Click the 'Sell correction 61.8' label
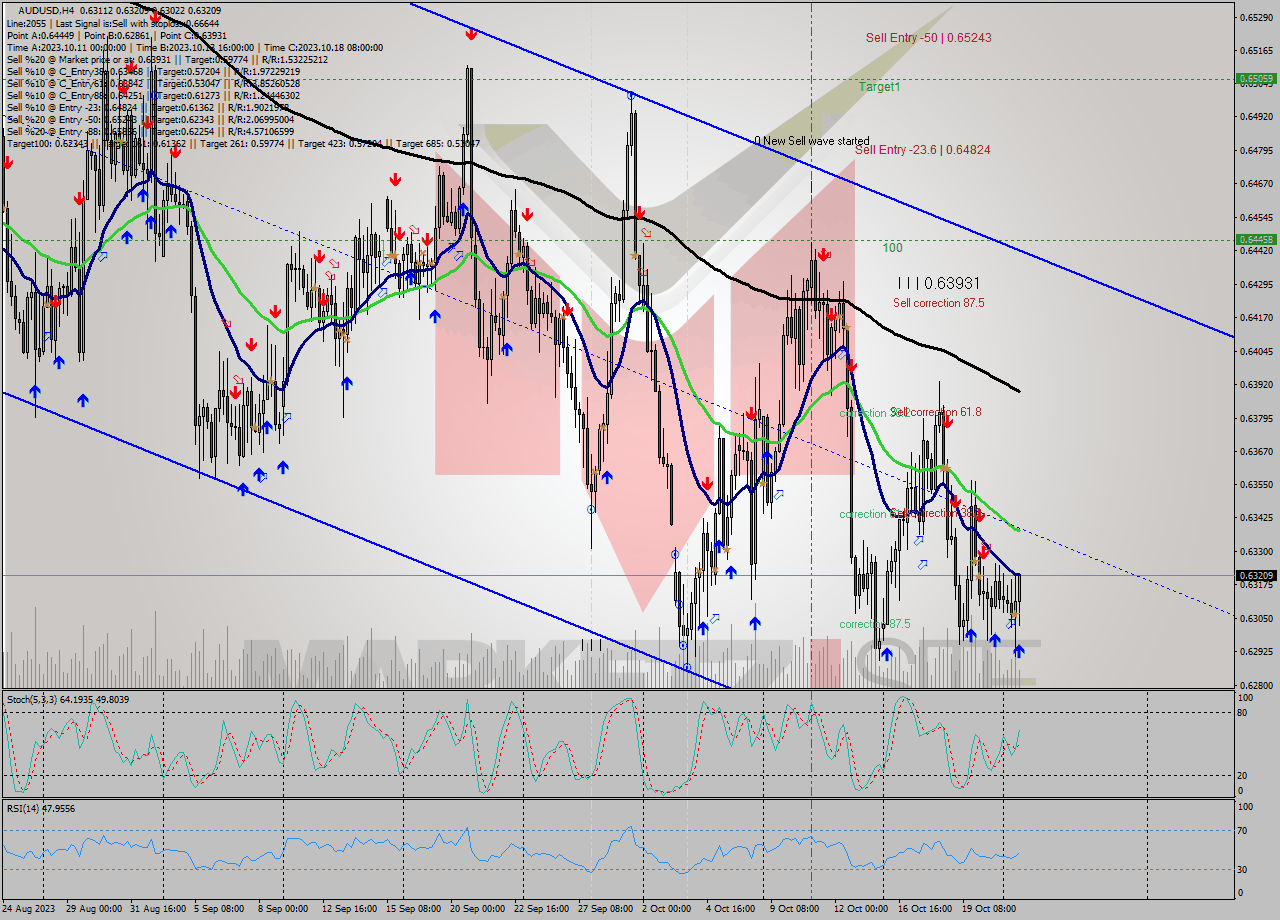The height and width of the screenshot is (920, 1280). (938, 412)
